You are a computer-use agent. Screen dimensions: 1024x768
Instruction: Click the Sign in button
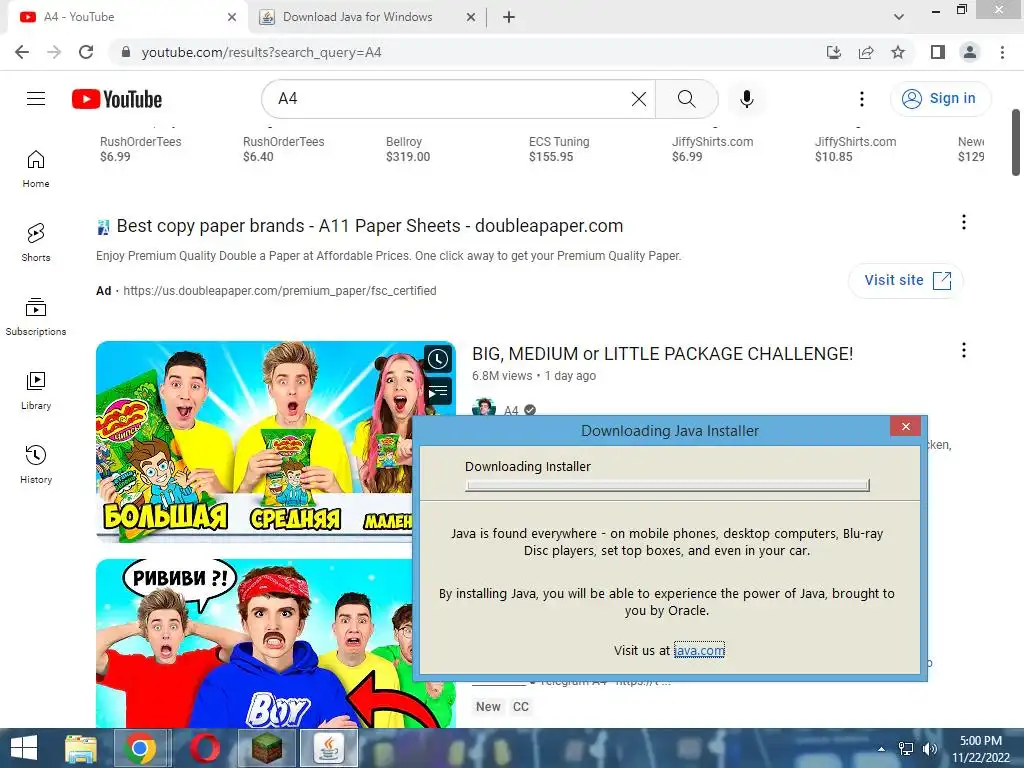[x=940, y=99]
